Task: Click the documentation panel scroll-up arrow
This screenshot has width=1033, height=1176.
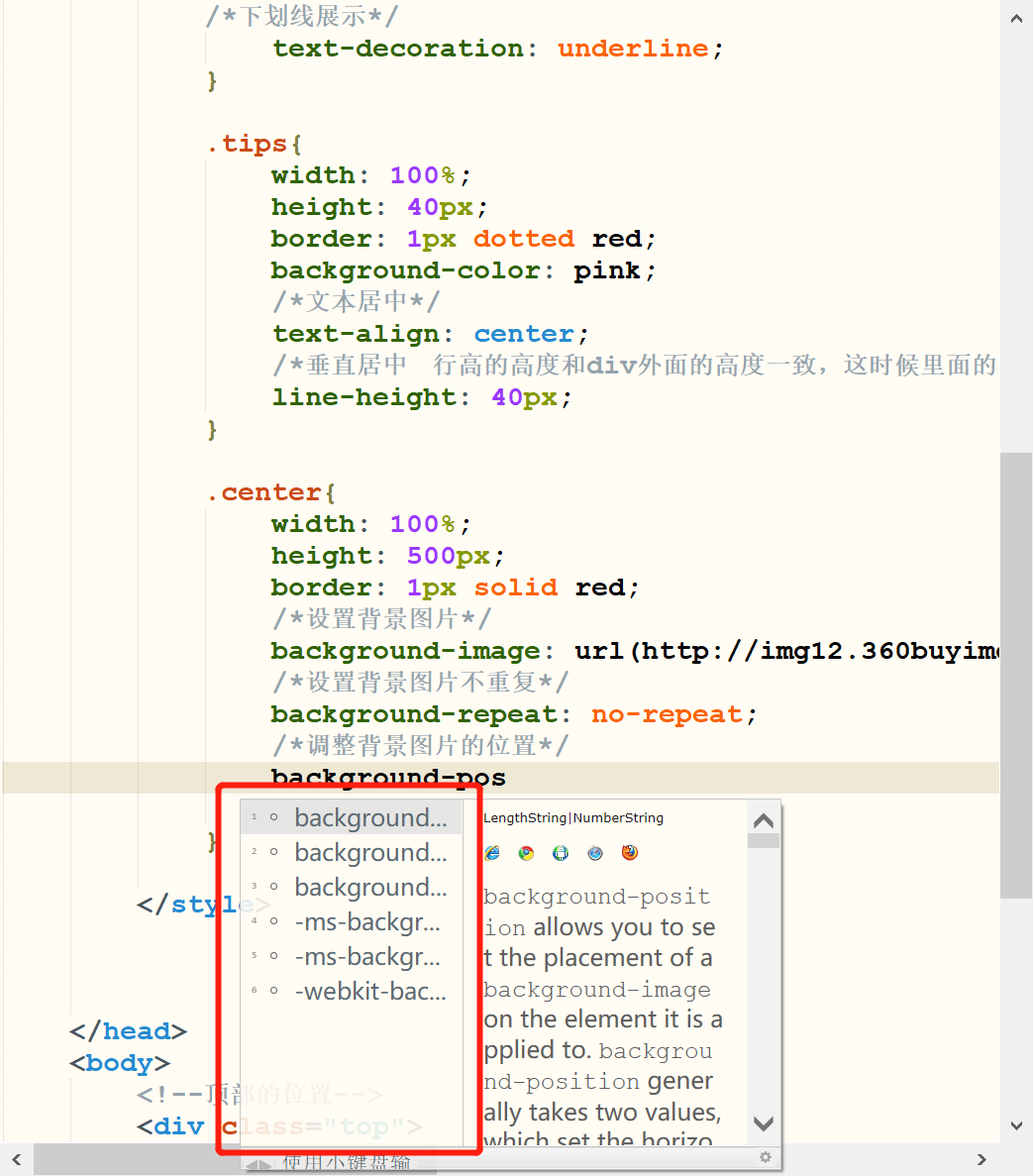Action: 764,820
